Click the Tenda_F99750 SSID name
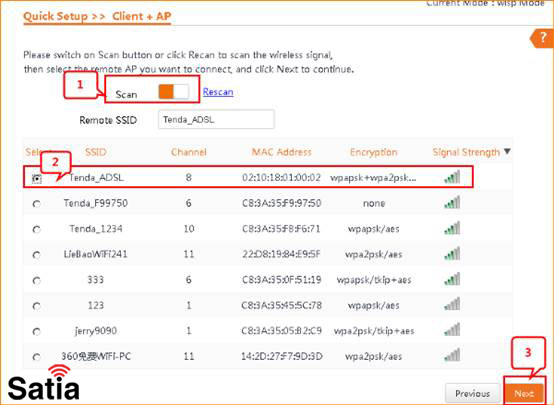The width and height of the screenshot is (554, 405). pos(96,203)
